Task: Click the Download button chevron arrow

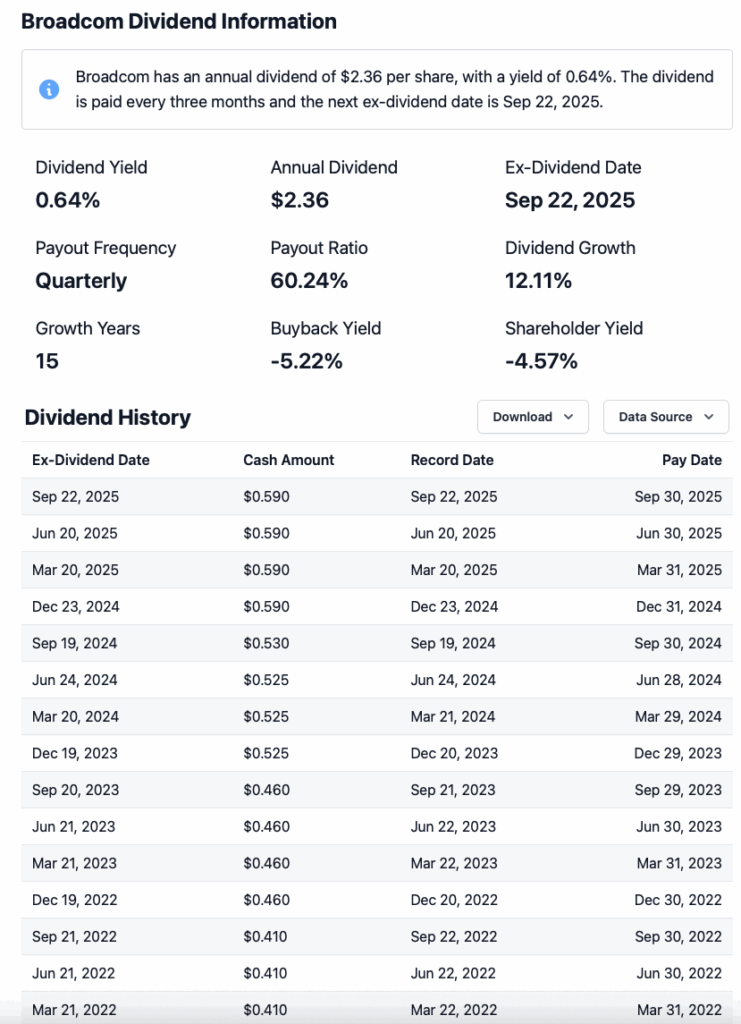Action: (x=569, y=417)
